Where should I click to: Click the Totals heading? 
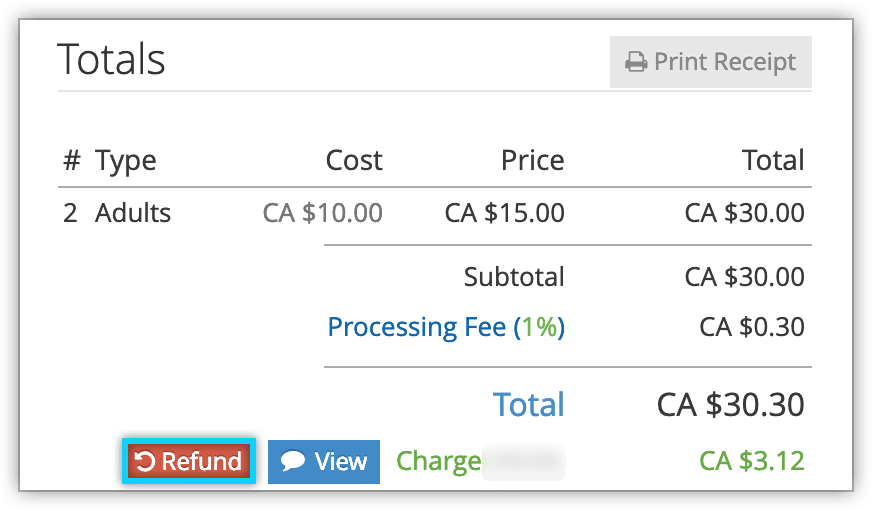(111, 59)
